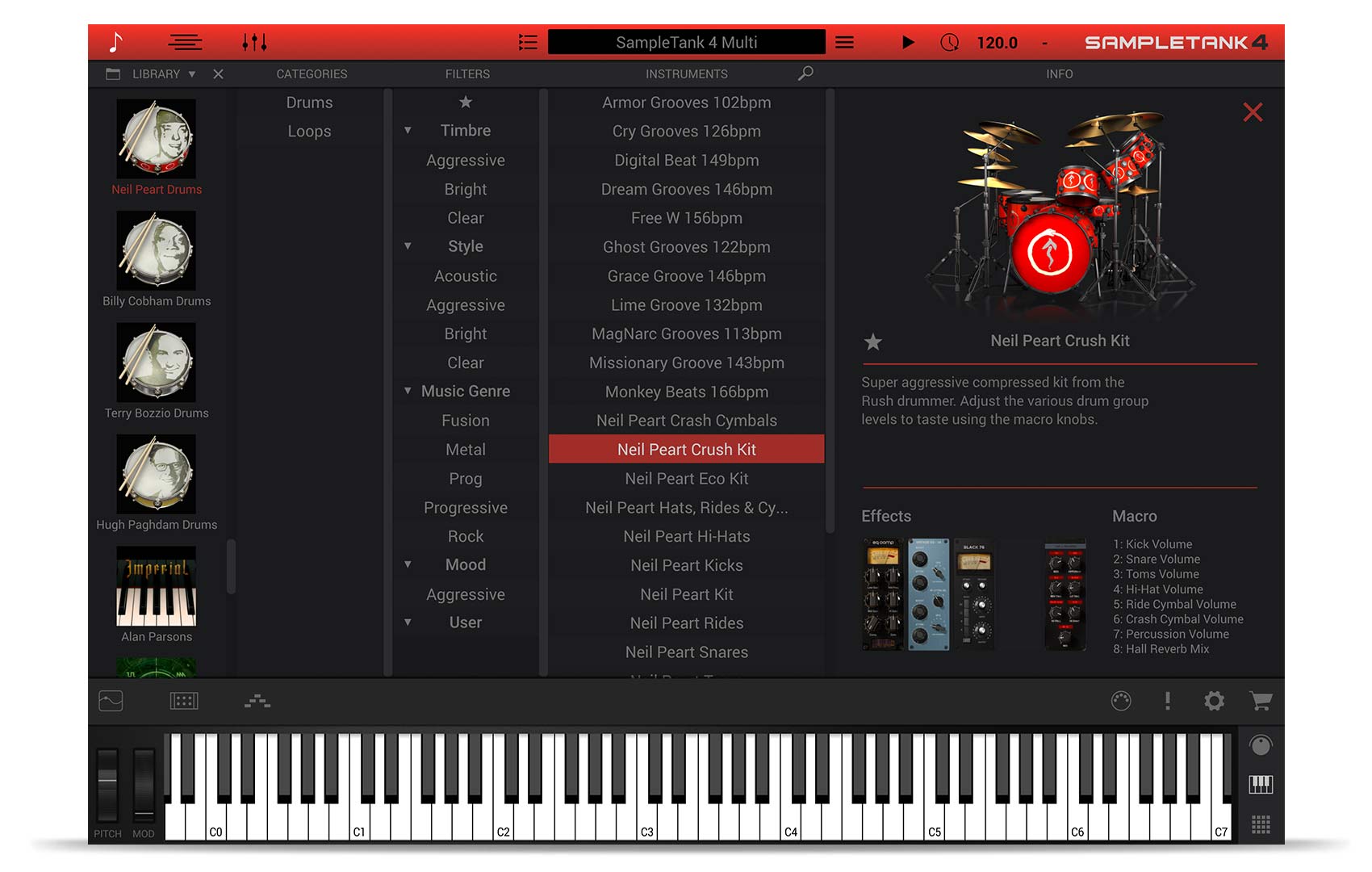Image resolution: width=1372 pixels, height=872 pixels.
Task: Toggle favorite star for Neil Peart Crush Kit
Action: 873,342
